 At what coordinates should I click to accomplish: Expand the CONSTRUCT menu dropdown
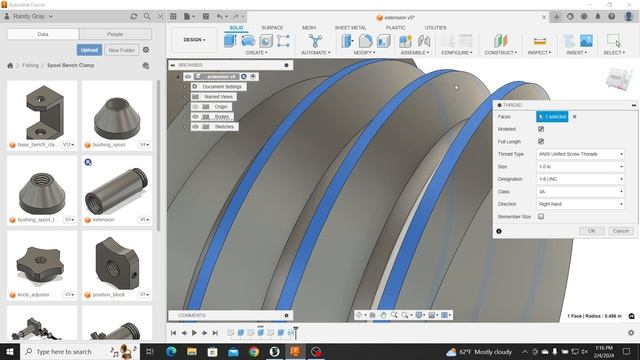(x=501, y=53)
